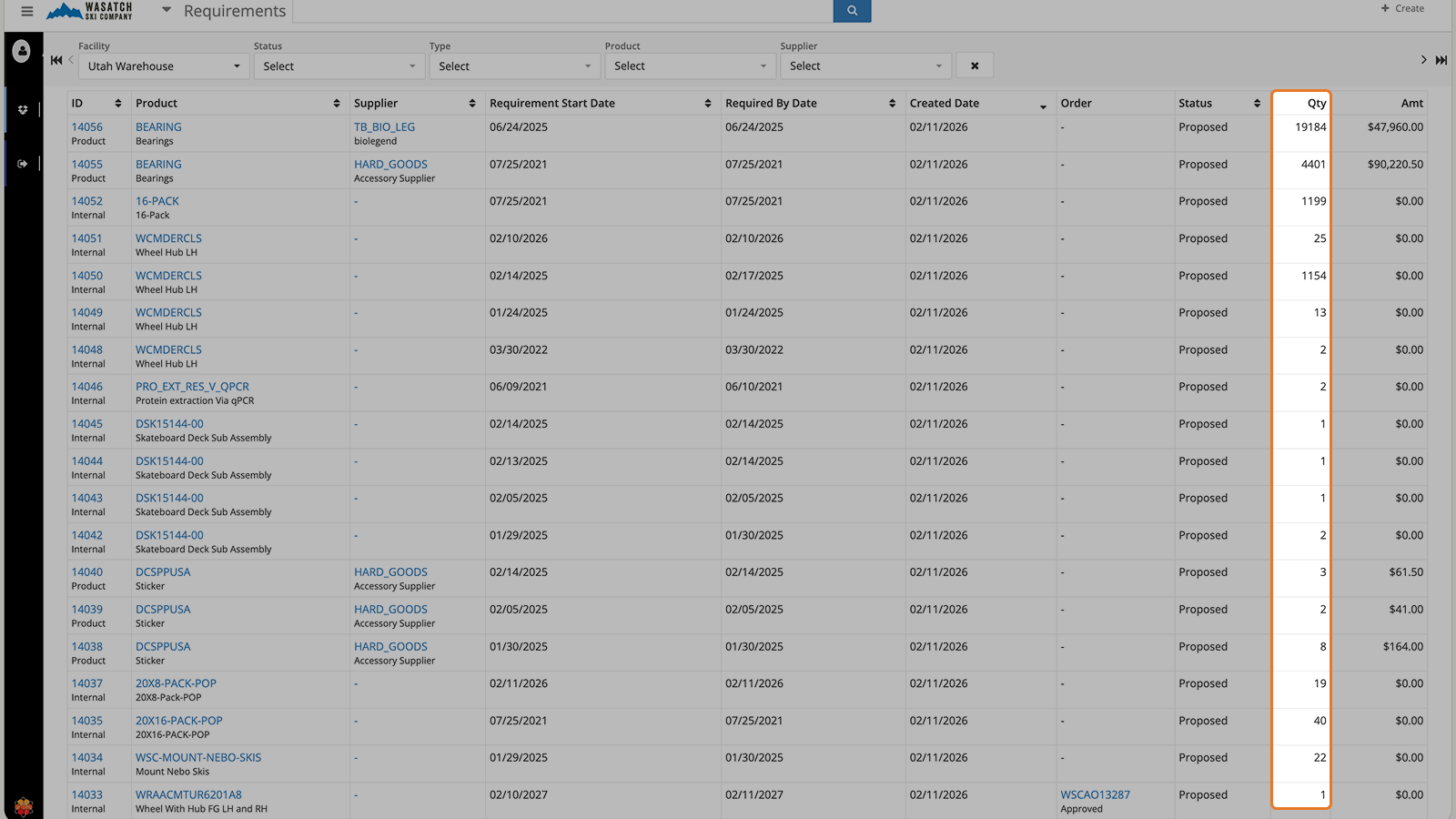The width and height of the screenshot is (1456, 819).
Task: Open the hamburger navigation menu
Action: [26, 12]
